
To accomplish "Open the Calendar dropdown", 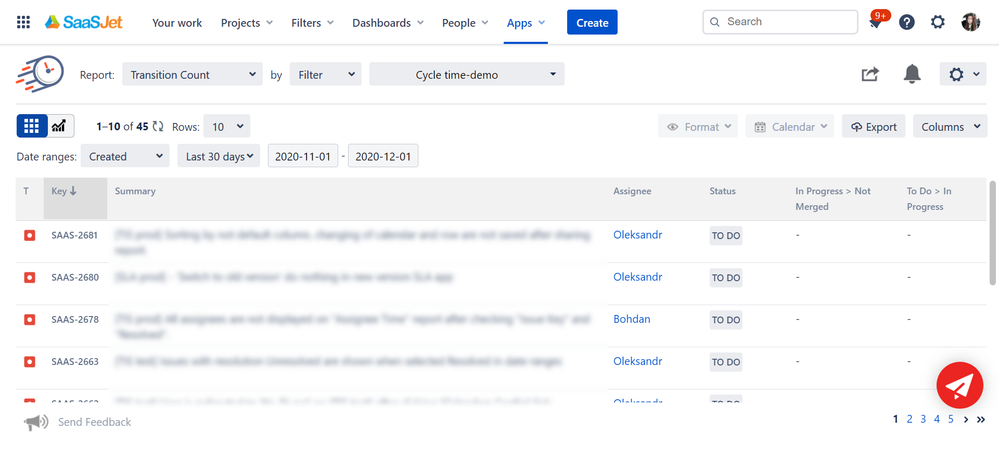I will [790, 126].
